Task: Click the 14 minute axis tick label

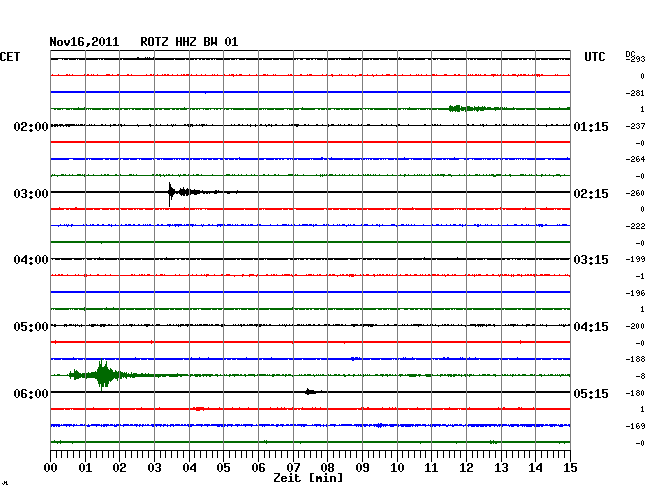Action: pos(536,467)
